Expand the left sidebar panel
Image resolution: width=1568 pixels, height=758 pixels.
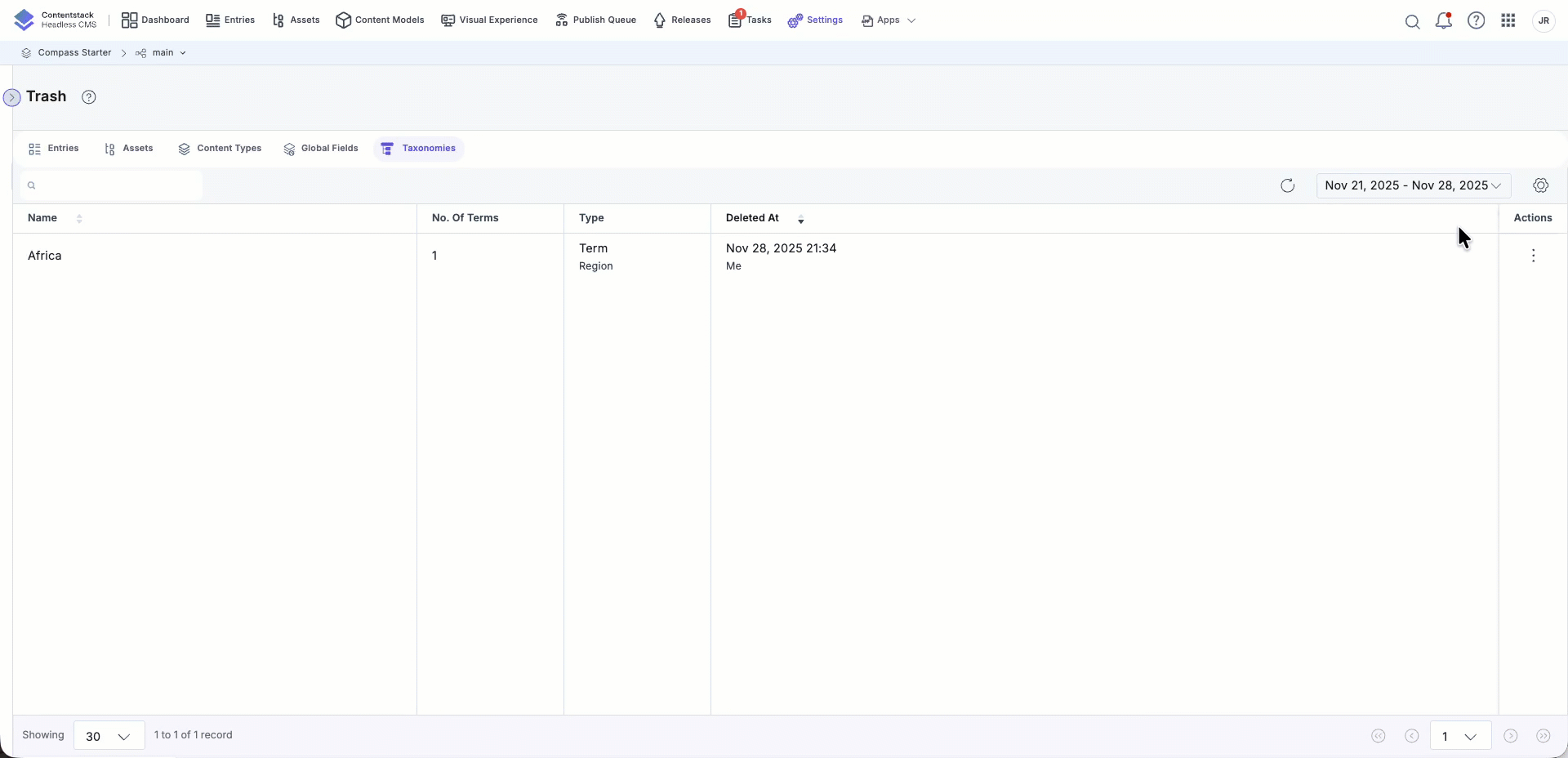pos(11,98)
